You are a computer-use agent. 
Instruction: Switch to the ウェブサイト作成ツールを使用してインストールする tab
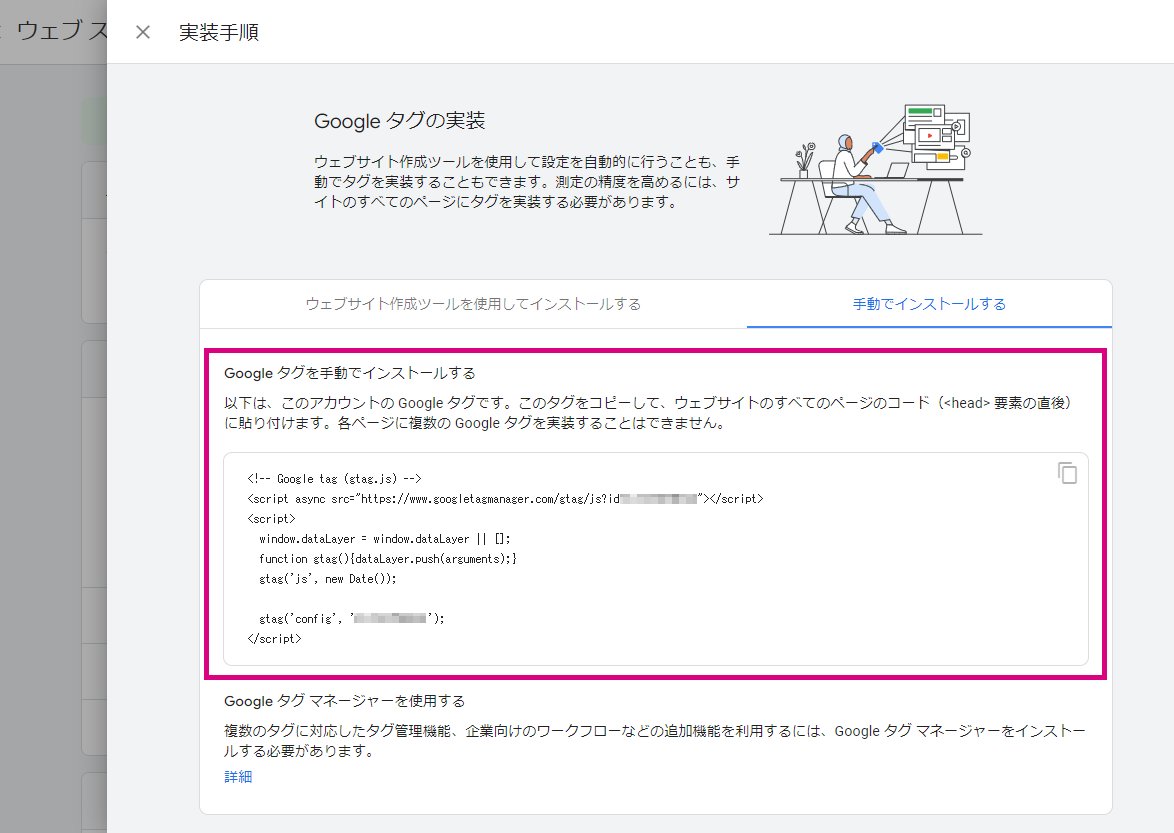[473, 304]
